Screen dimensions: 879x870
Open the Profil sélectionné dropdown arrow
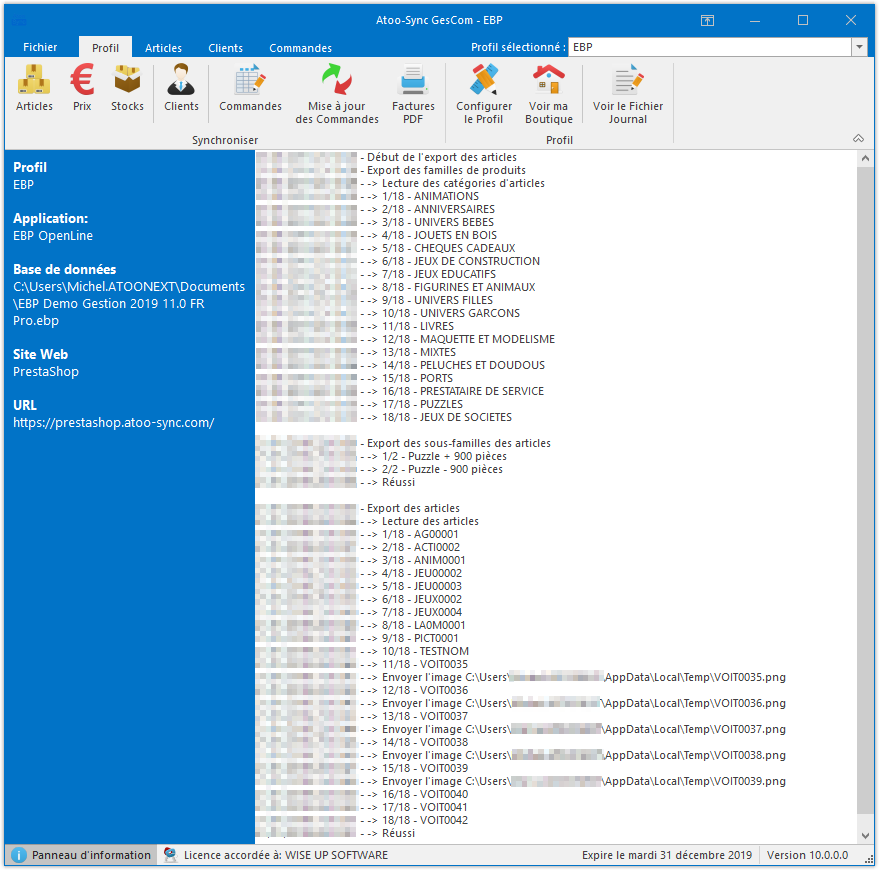point(859,47)
